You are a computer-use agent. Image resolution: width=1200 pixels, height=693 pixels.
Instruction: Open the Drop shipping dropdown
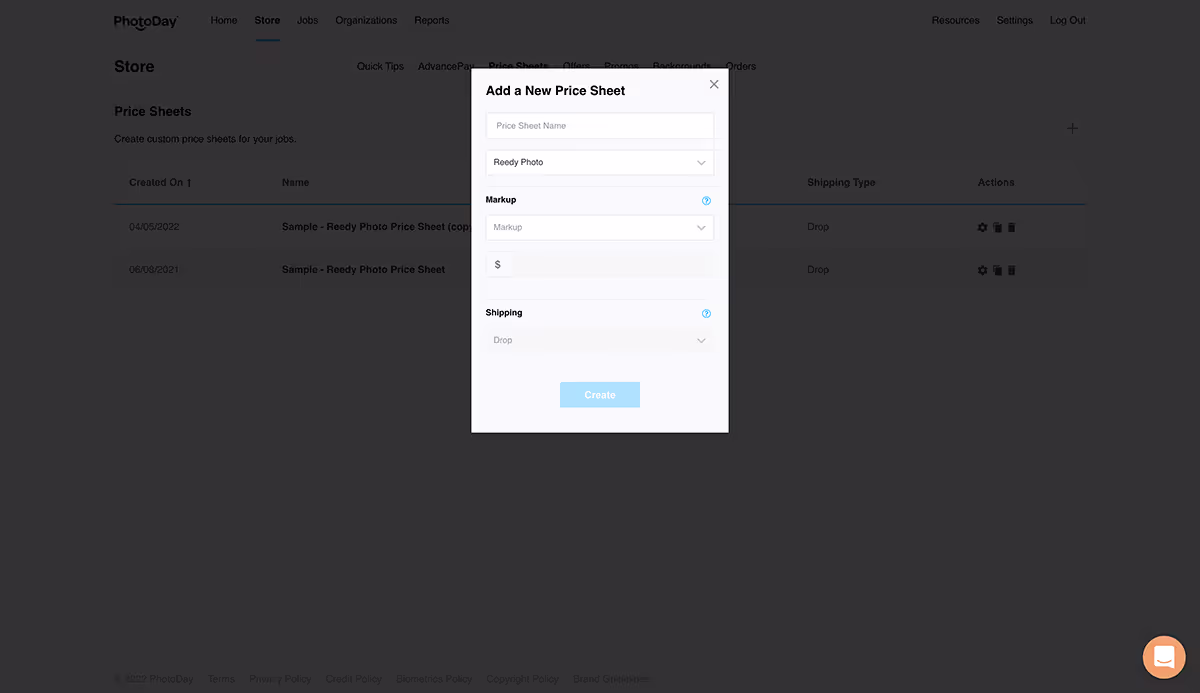click(x=600, y=340)
